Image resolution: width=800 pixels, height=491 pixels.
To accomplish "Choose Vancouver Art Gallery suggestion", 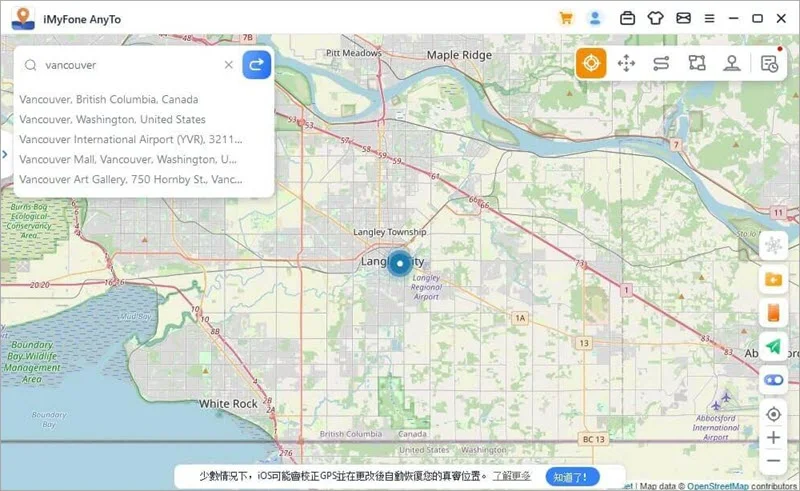I will [131, 179].
